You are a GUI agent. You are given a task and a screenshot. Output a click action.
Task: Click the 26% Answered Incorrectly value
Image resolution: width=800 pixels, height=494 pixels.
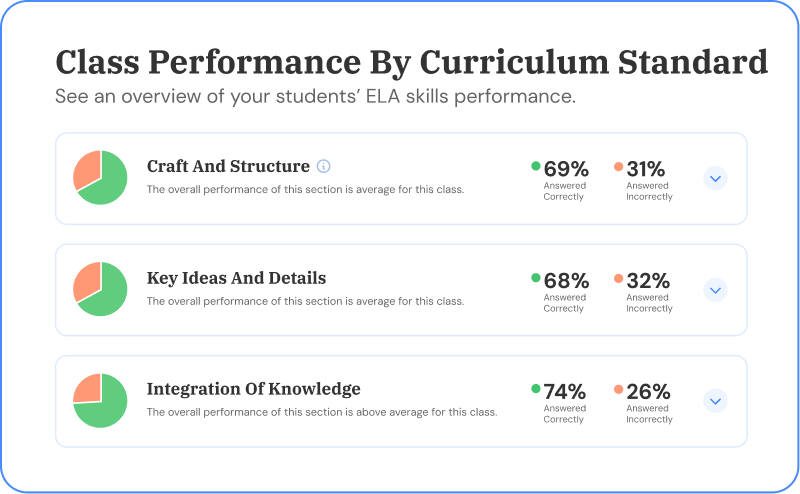(x=648, y=392)
